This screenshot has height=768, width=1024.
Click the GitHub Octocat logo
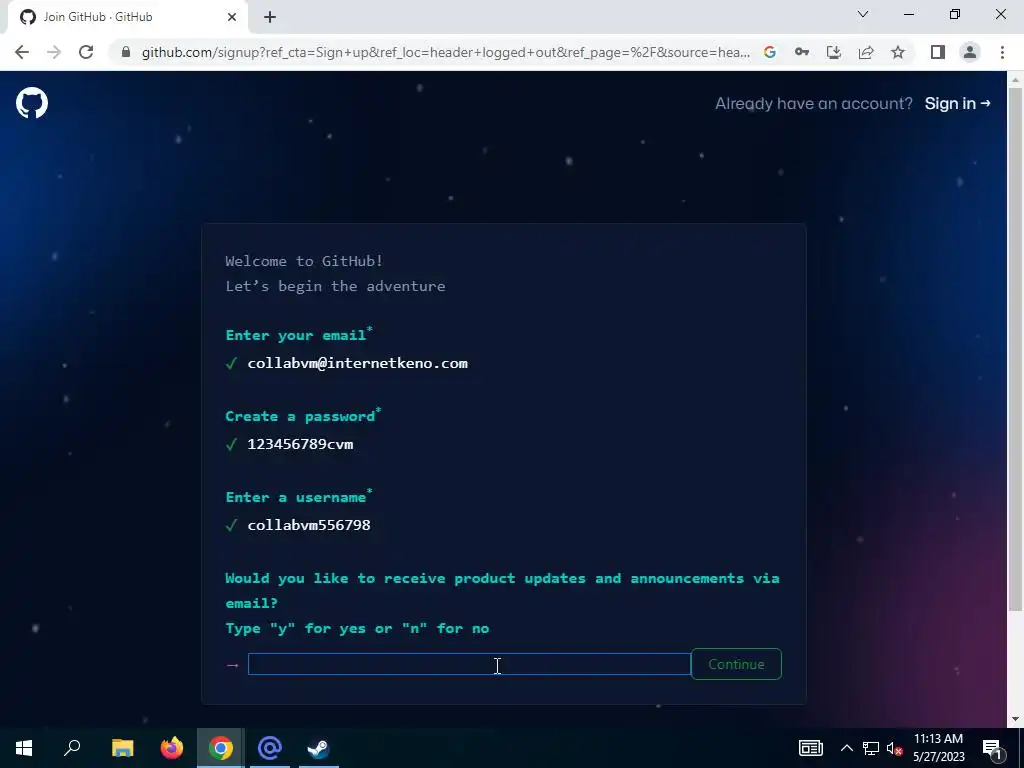click(32, 103)
